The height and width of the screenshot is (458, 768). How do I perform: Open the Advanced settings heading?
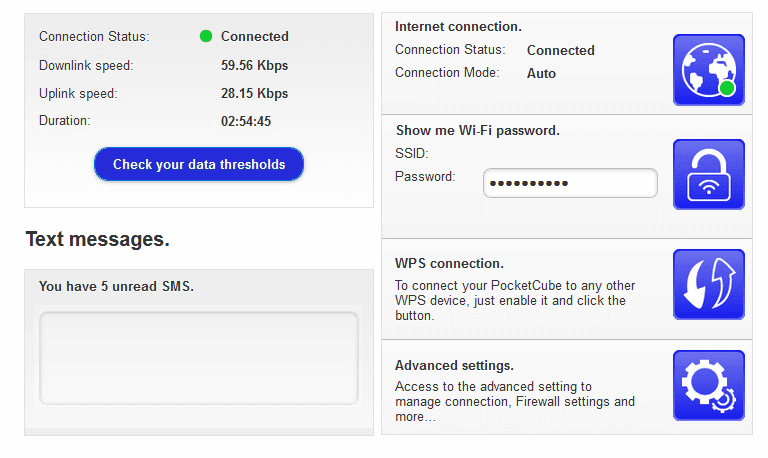click(454, 365)
